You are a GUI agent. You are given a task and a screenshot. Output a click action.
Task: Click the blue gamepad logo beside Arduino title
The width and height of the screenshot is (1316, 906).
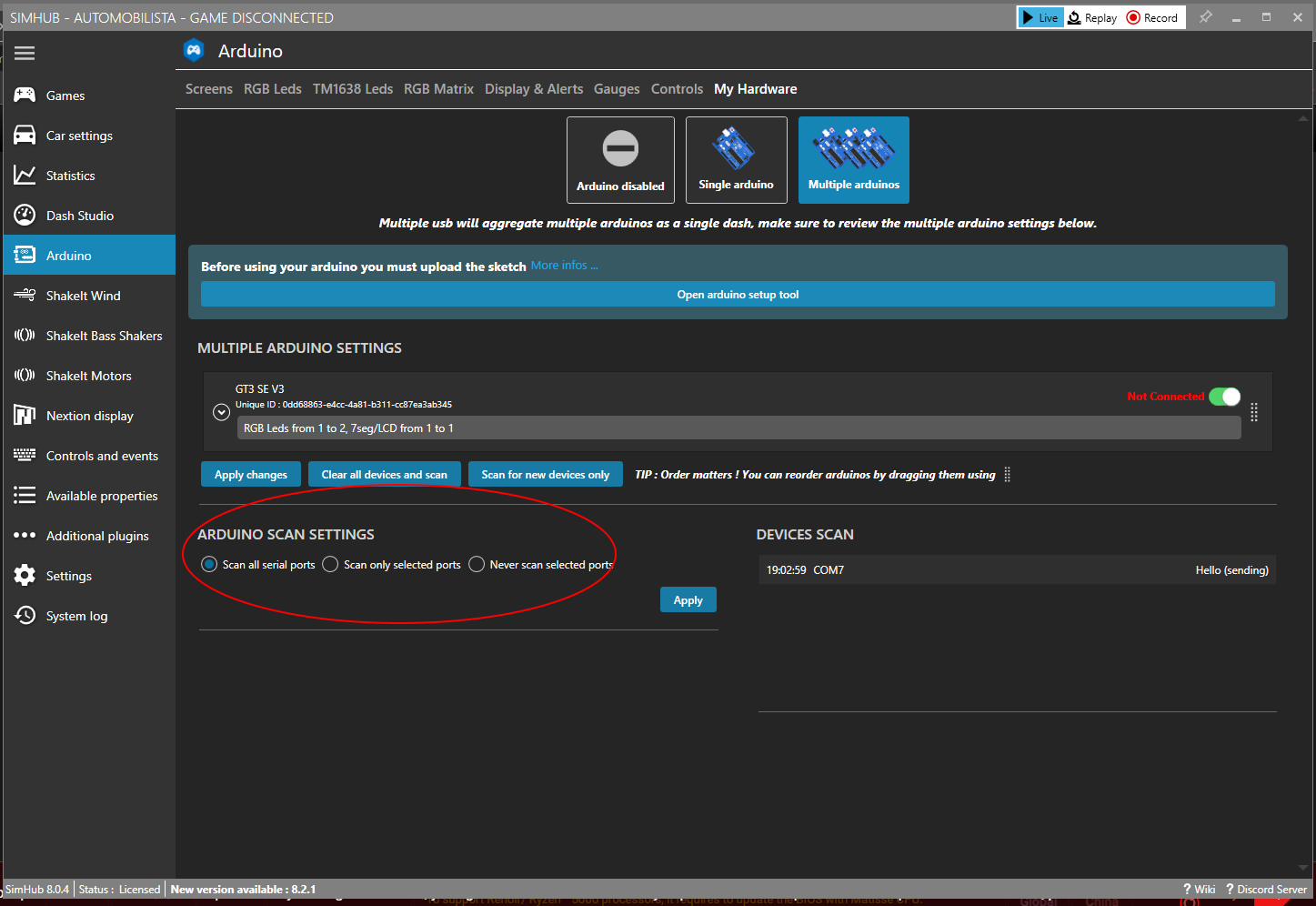click(x=194, y=51)
